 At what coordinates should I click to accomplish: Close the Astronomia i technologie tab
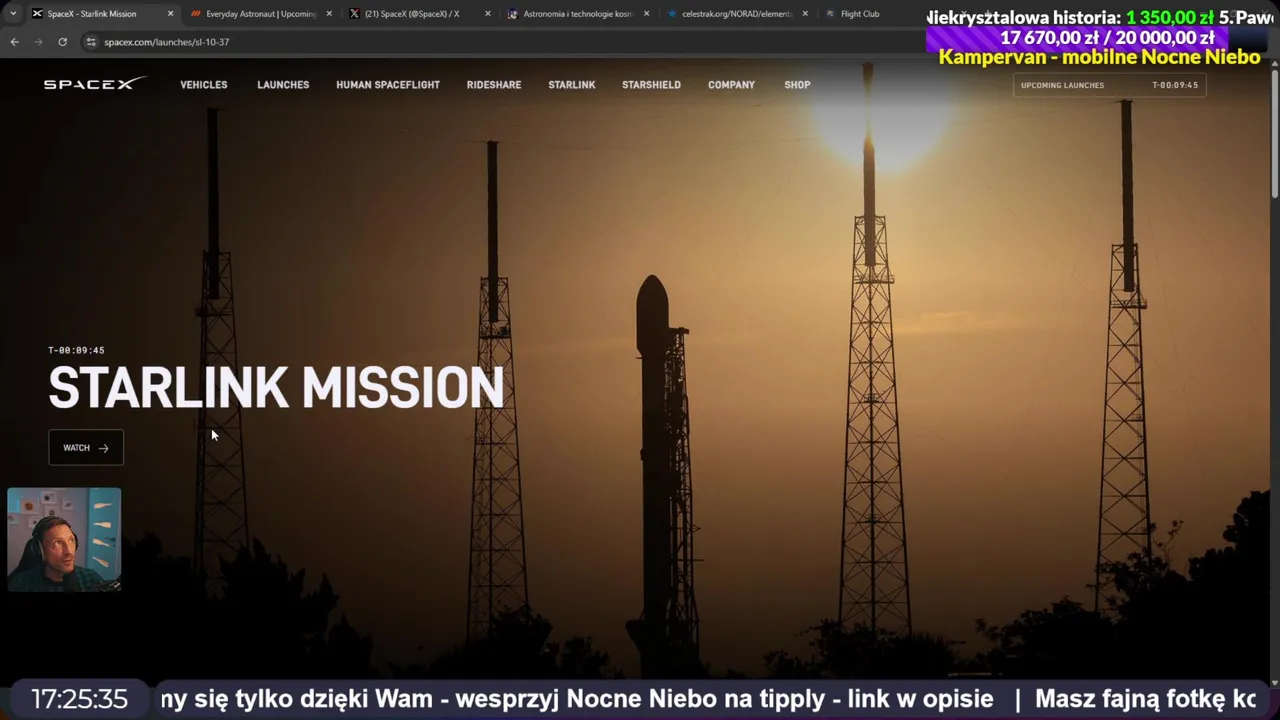(646, 14)
